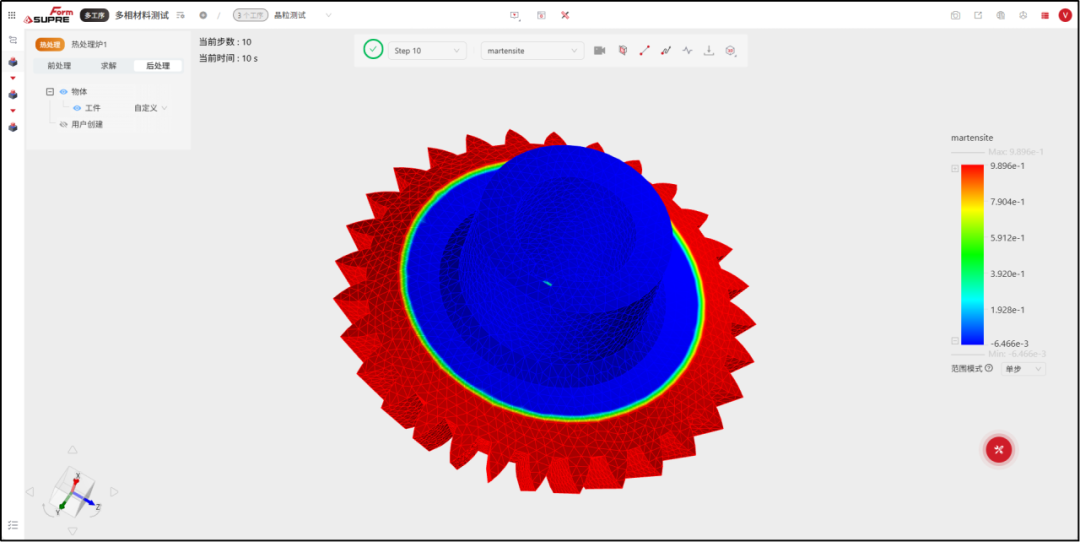The height and width of the screenshot is (542, 1080).
Task: Open the Step 10 dropdown
Action: (x=427, y=50)
